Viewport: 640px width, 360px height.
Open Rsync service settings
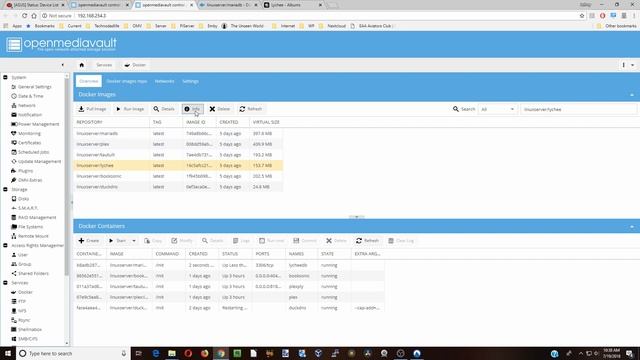pyautogui.click(x=24, y=320)
